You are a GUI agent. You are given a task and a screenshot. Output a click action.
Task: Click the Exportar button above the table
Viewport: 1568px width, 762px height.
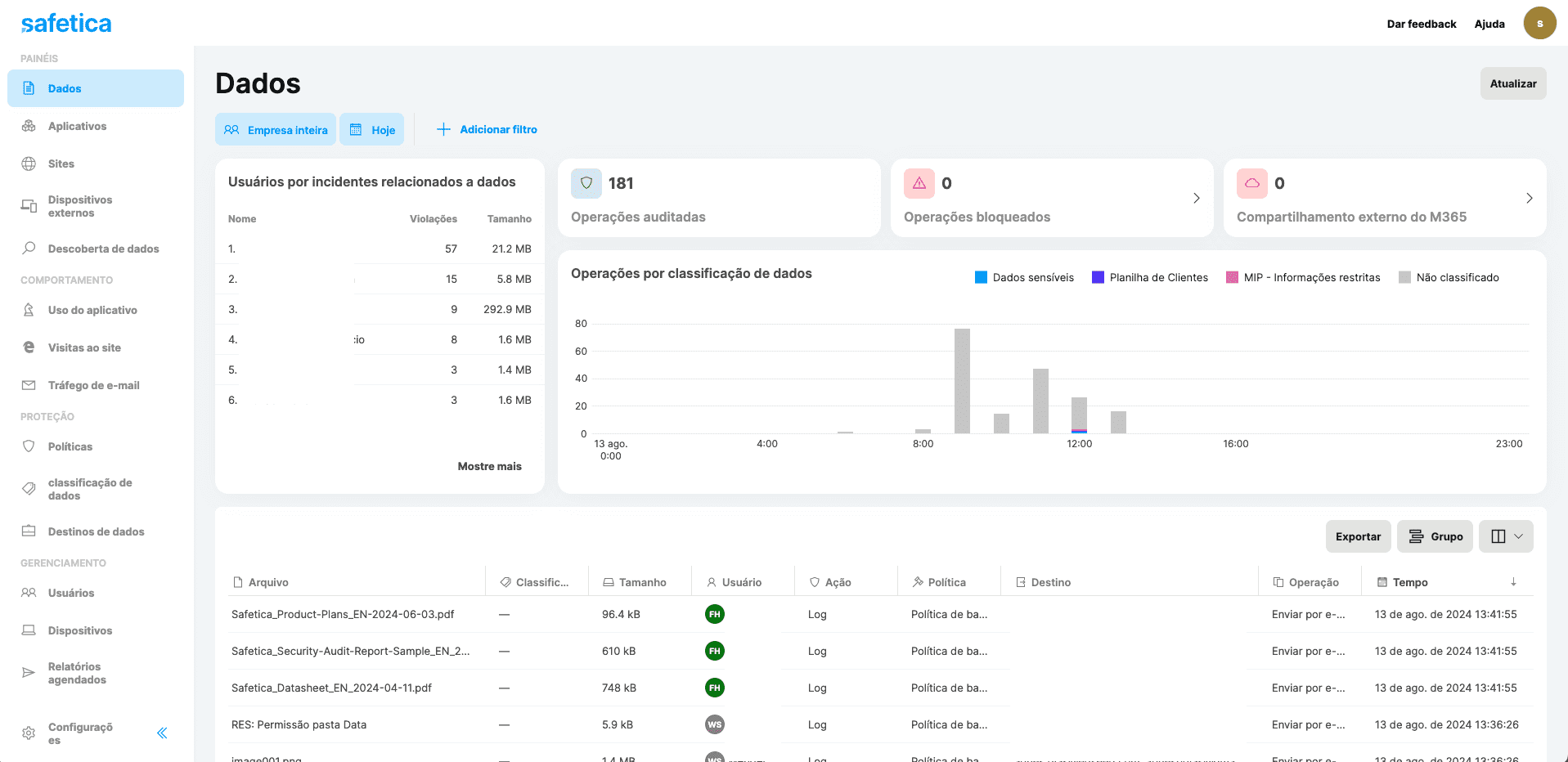1358,536
